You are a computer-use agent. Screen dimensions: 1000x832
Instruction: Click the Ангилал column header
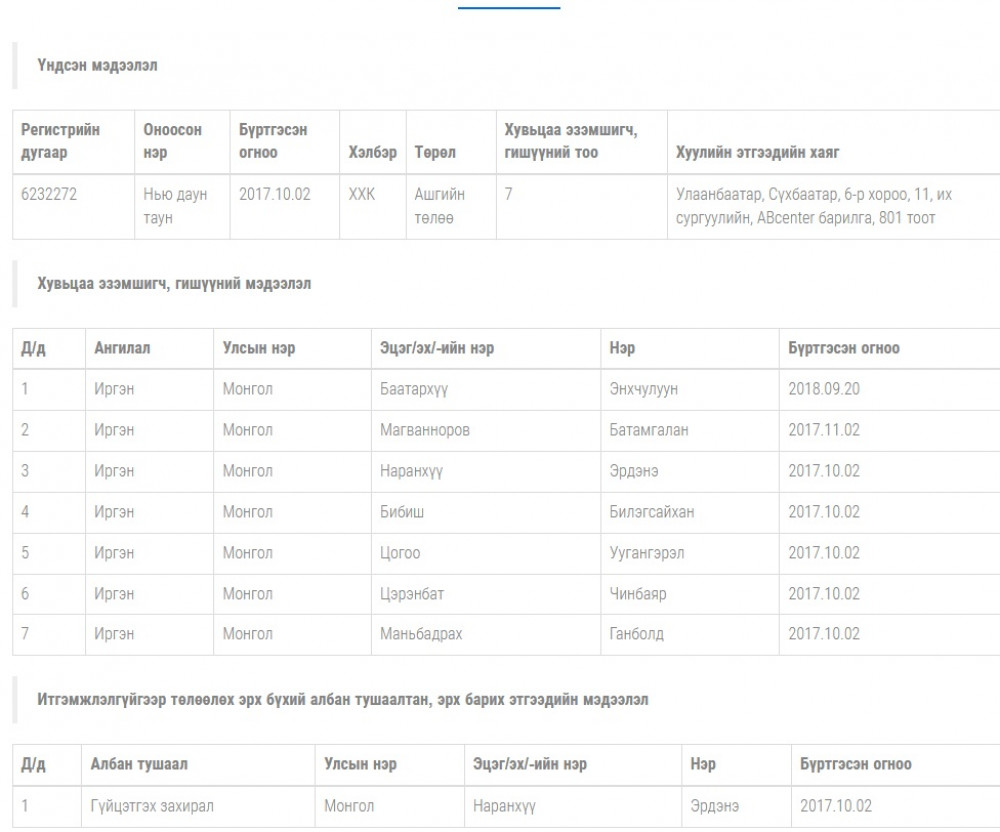[122, 348]
